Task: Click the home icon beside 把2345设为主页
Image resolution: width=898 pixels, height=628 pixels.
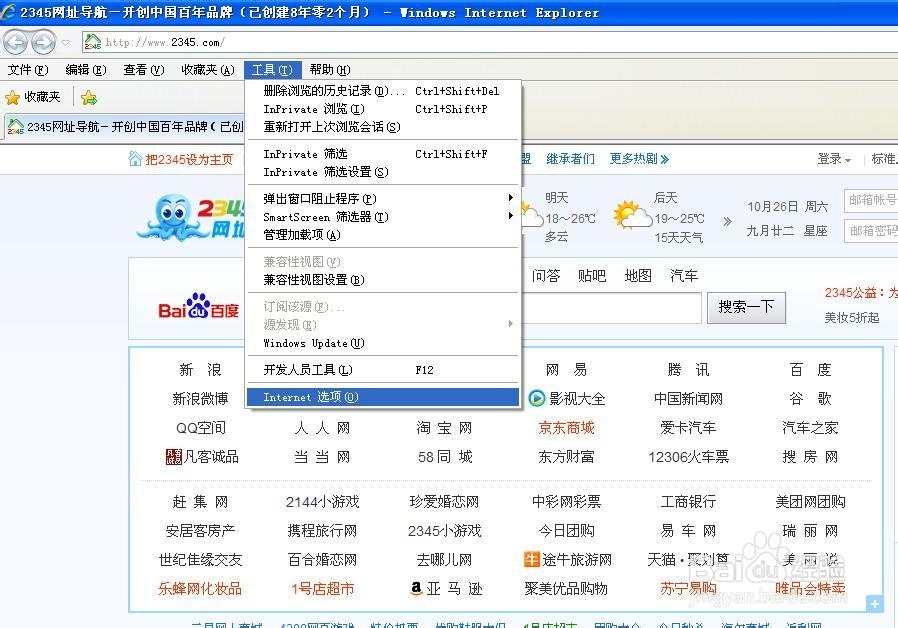Action: [135, 159]
